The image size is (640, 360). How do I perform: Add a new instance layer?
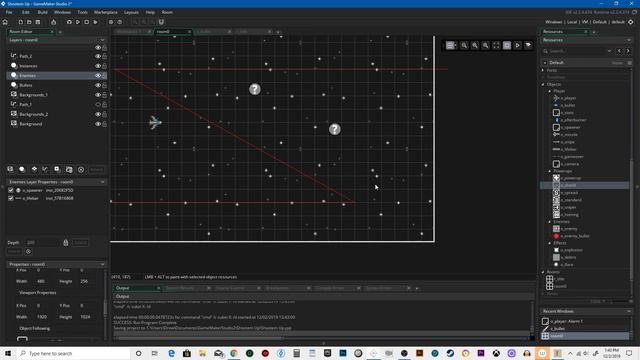[22, 169]
